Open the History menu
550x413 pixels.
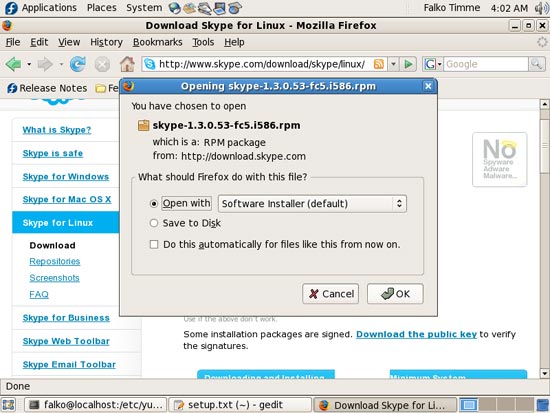(106, 42)
